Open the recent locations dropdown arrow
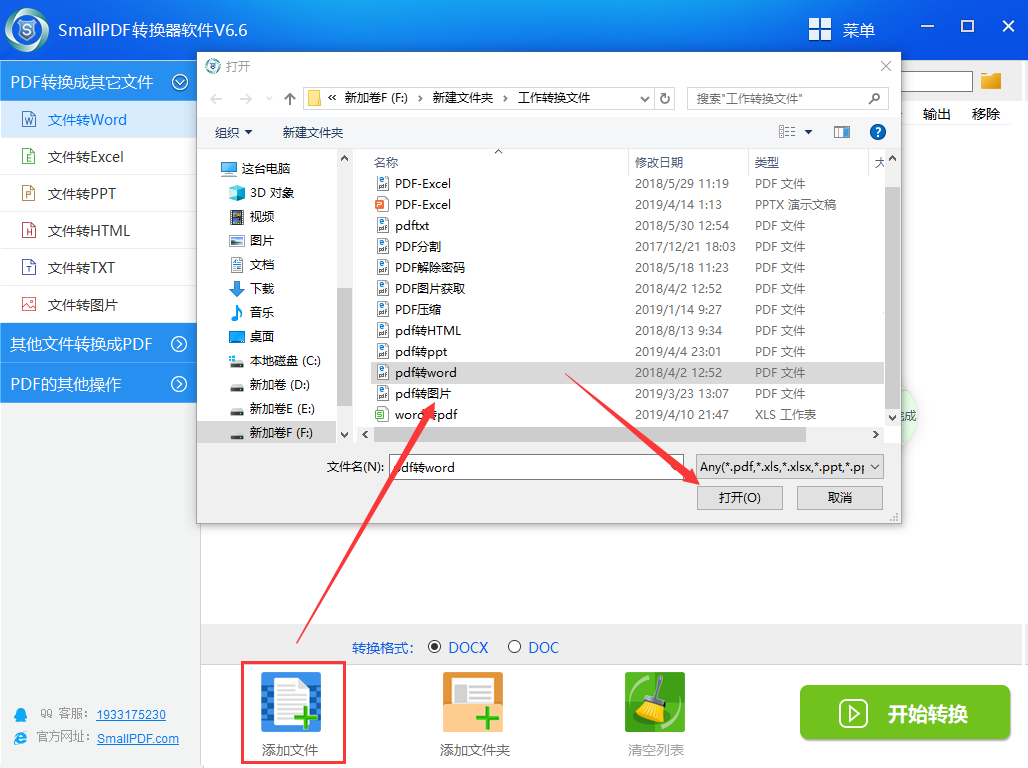The width and height of the screenshot is (1028, 768). tap(269, 98)
